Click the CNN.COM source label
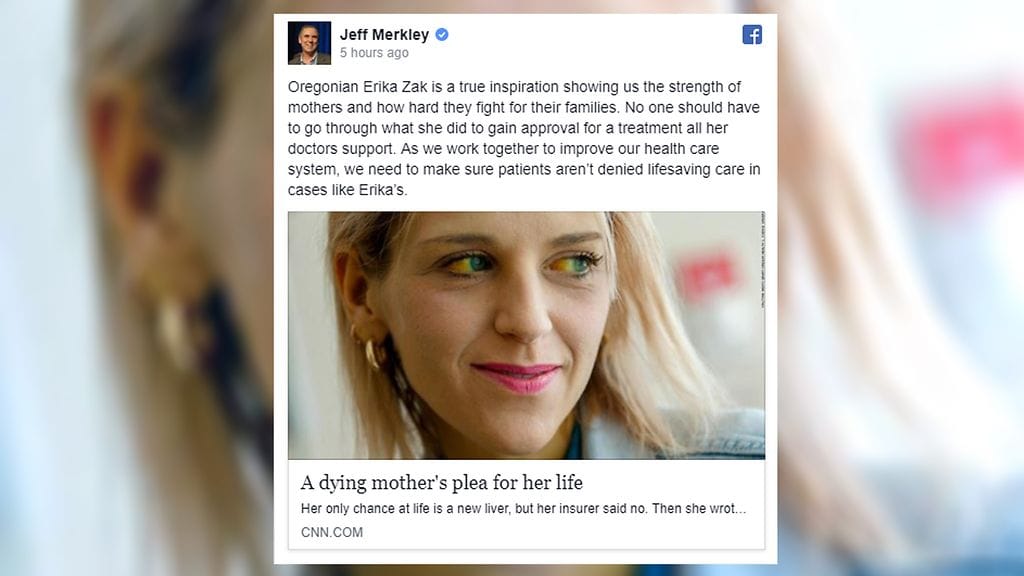 332,532
